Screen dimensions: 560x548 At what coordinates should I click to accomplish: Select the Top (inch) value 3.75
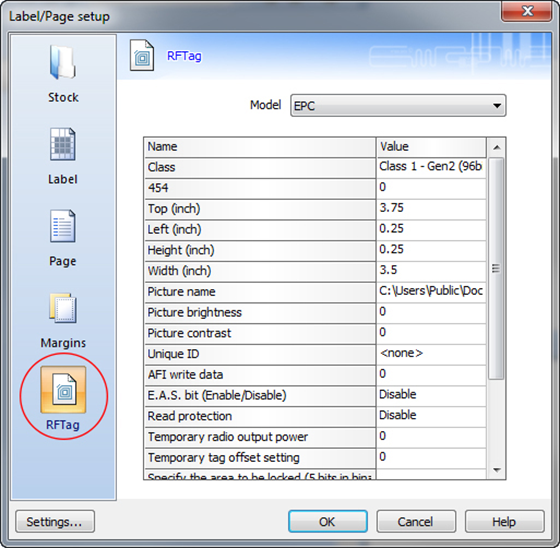(x=431, y=209)
